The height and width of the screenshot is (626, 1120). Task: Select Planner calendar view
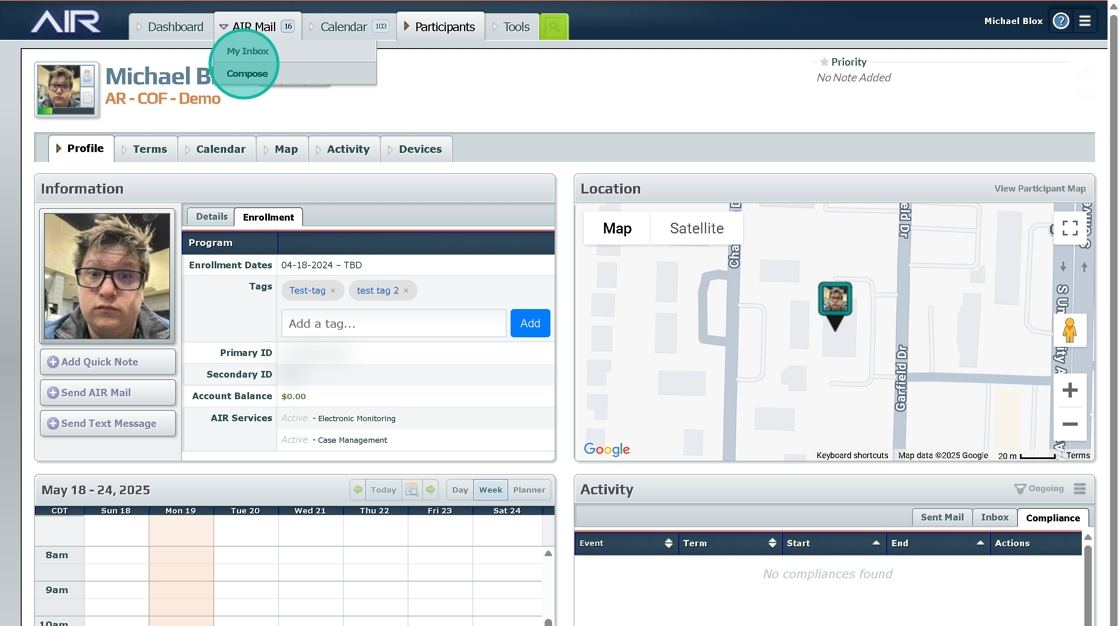(x=529, y=490)
